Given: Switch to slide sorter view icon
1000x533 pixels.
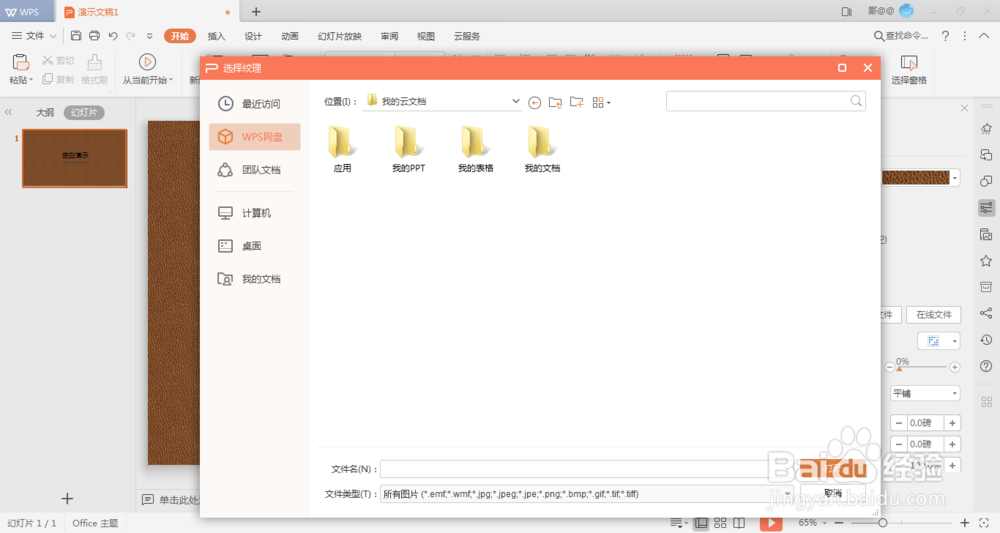Looking at the screenshot, I should pos(720,523).
